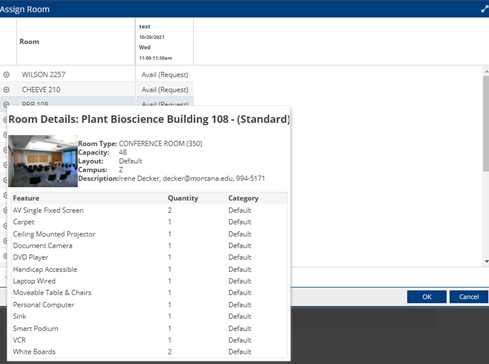Screen dimensions: 489x364
Task: Confirm room assignment with OK
Action: pos(427,297)
